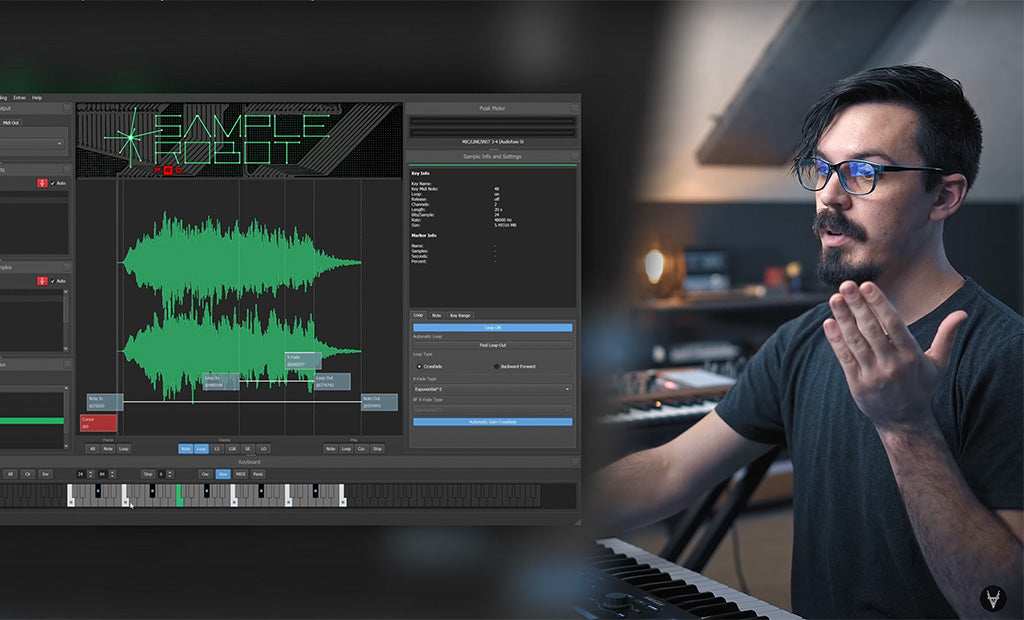Viewport: 1024px width, 620px height.
Task: Click the Find Loop-Out button
Action: click(492, 345)
